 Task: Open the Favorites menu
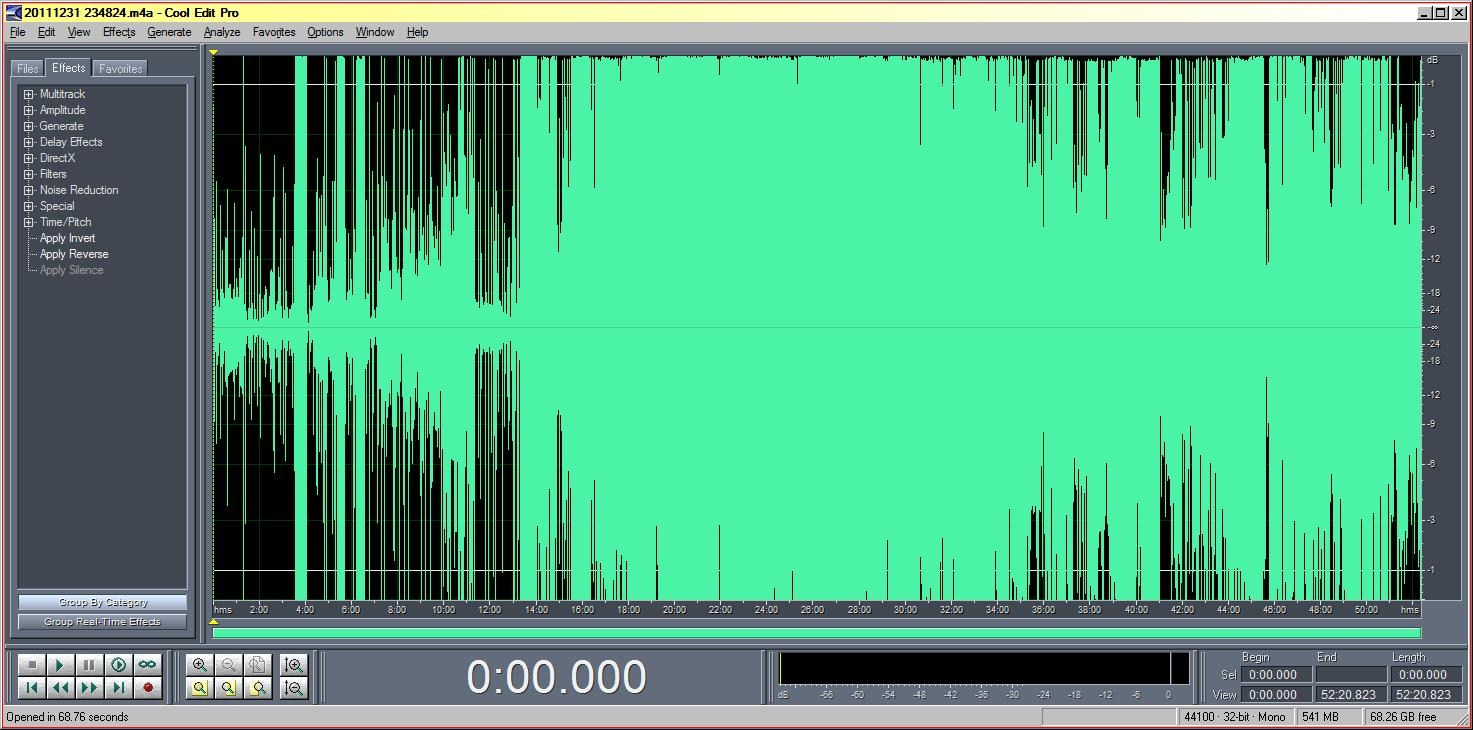[274, 32]
